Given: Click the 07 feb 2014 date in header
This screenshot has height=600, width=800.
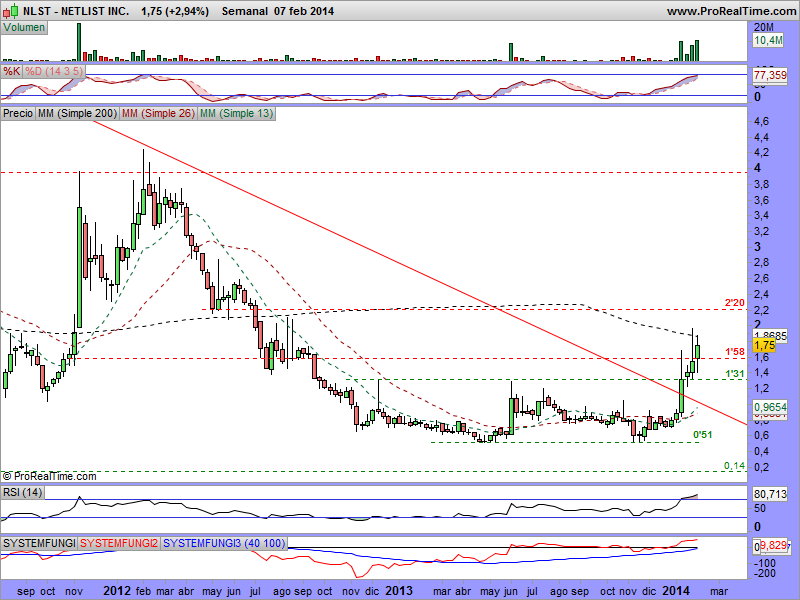Looking at the screenshot, I should pos(304,11).
